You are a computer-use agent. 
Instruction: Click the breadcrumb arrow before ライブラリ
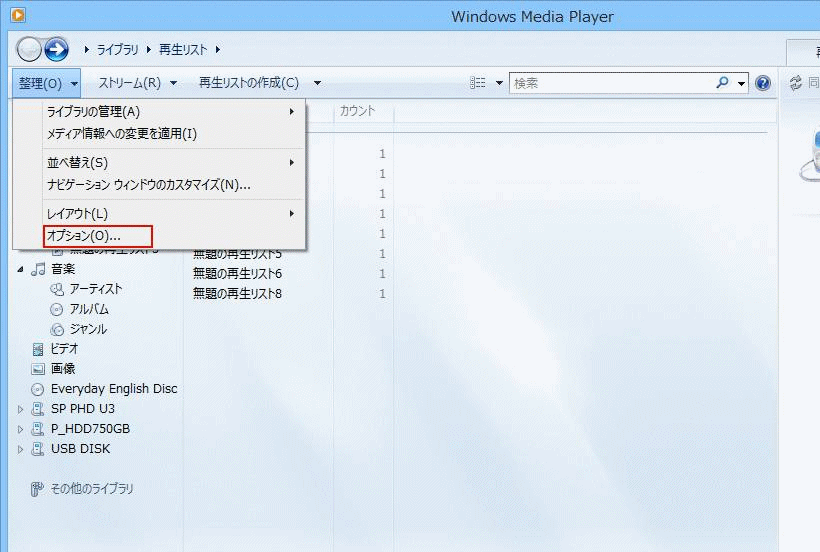pyautogui.click(x=87, y=50)
